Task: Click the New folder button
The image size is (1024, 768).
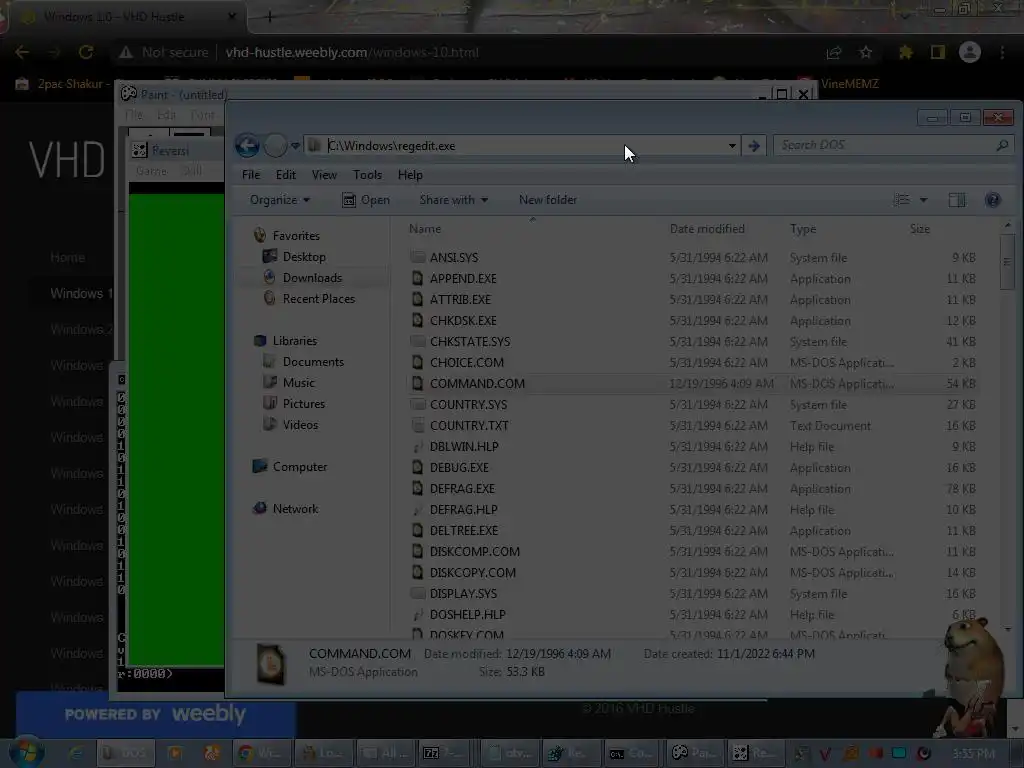Action: 548,200
